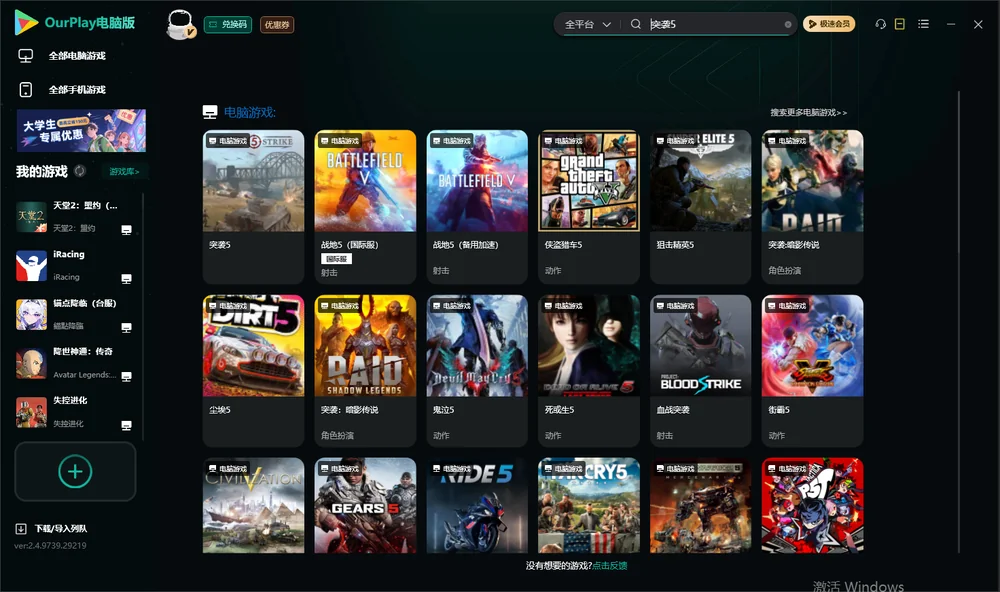Click PC icon in 降世神通 row

tap(126, 376)
